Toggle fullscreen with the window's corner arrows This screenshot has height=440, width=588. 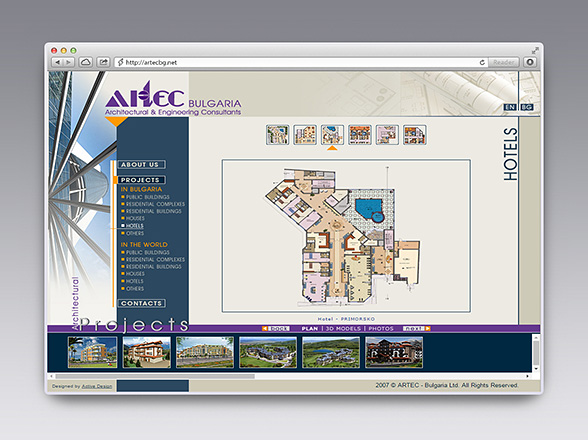[x=535, y=50]
